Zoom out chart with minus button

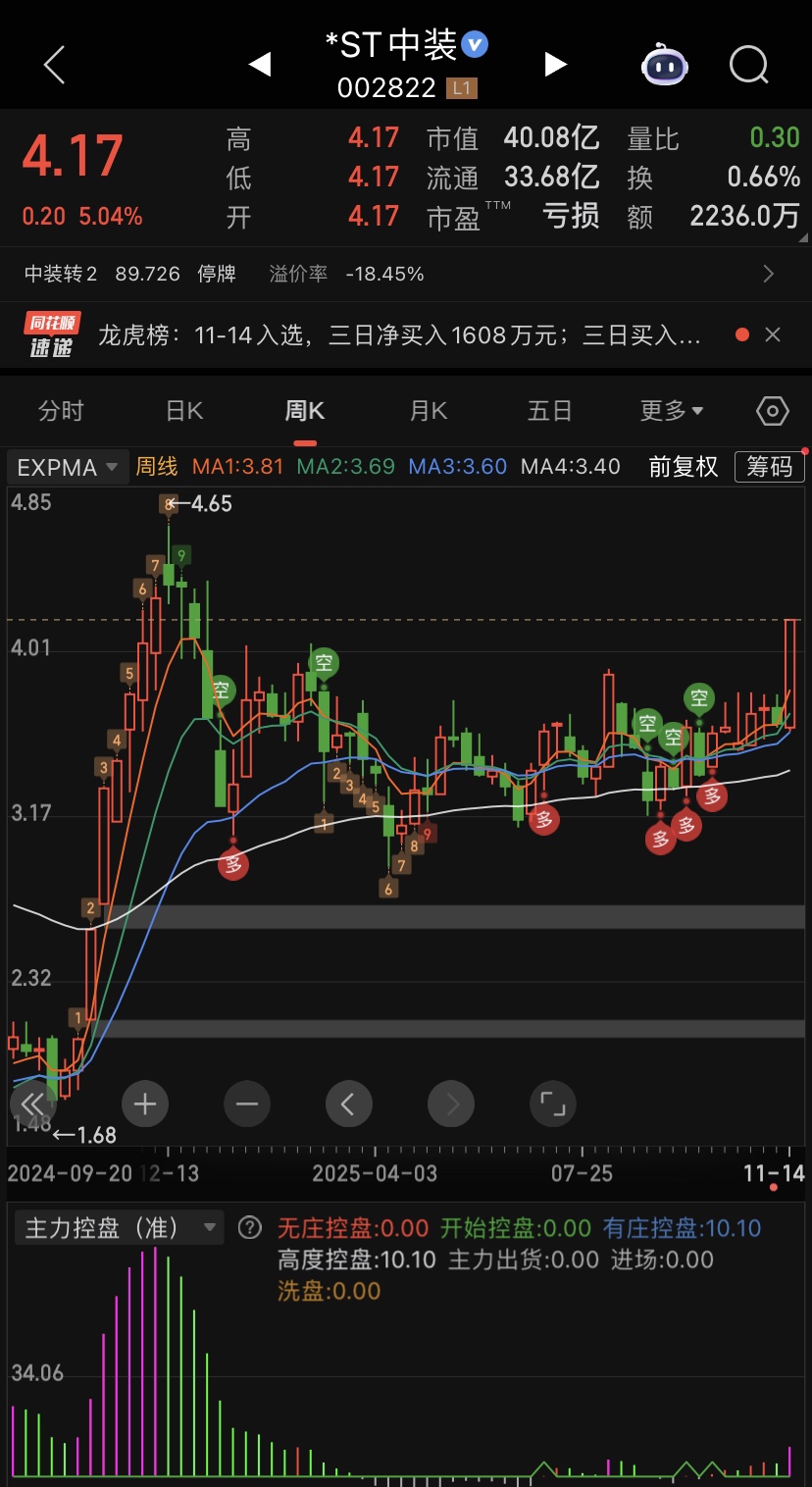coord(247,1104)
